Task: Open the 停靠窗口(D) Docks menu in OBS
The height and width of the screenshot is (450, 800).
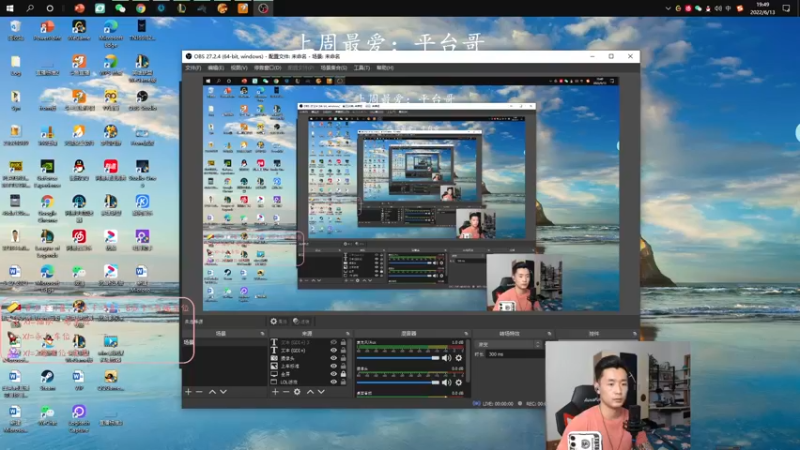Action: [x=267, y=68]
